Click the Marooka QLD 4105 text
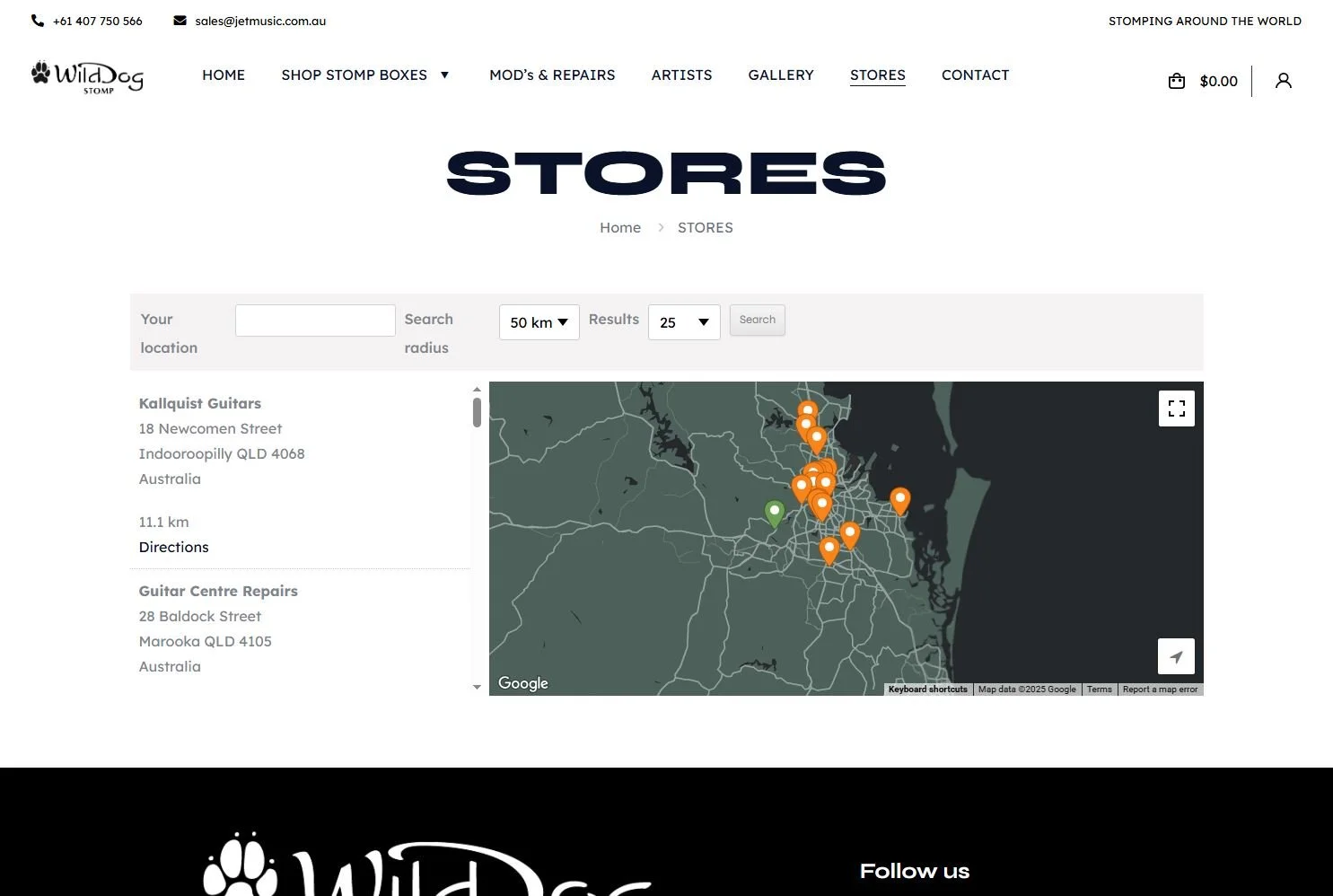 click(x=205, y=641)
